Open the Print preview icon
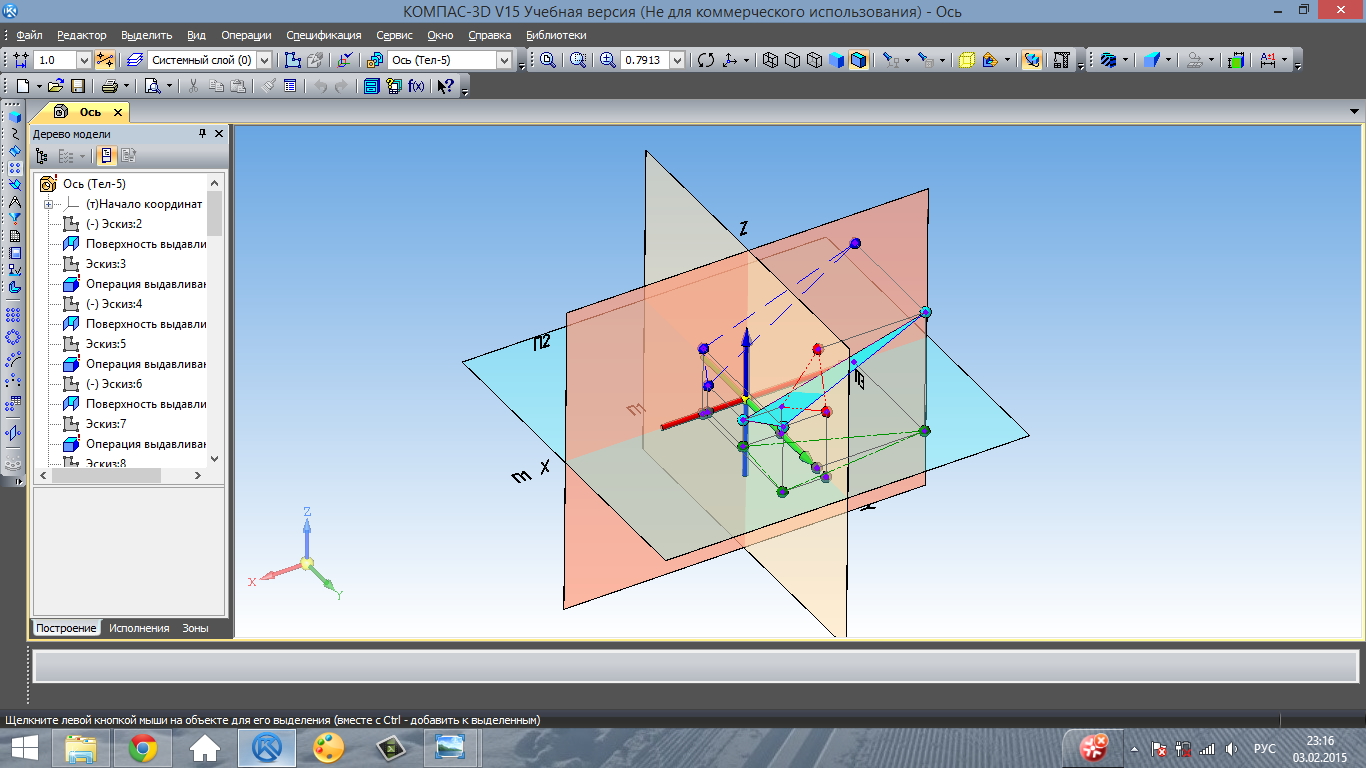 point(152,86)
